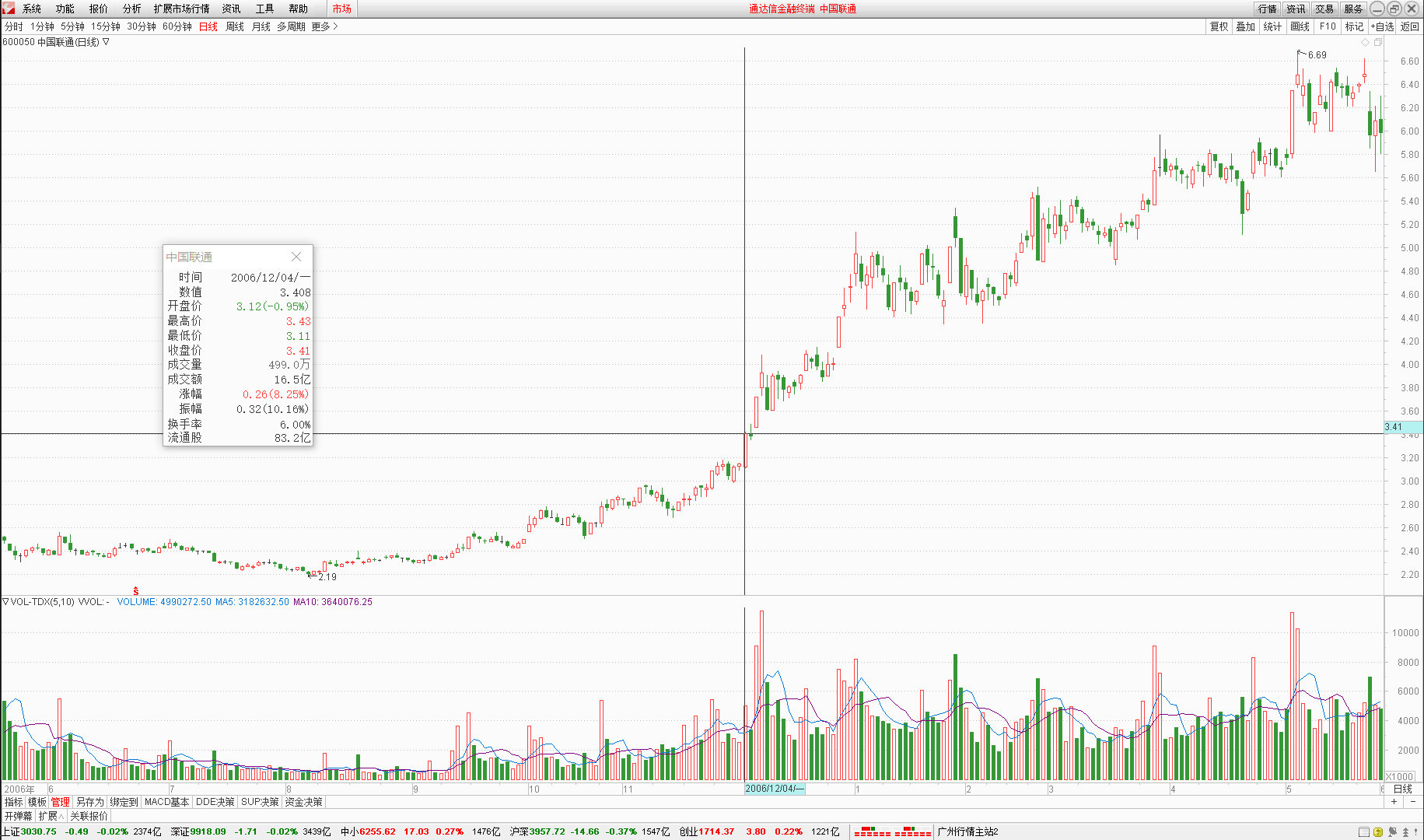The image size is (1424, 840).
Task: Click the diamond icon at chart top-right
Action: 1365,42
